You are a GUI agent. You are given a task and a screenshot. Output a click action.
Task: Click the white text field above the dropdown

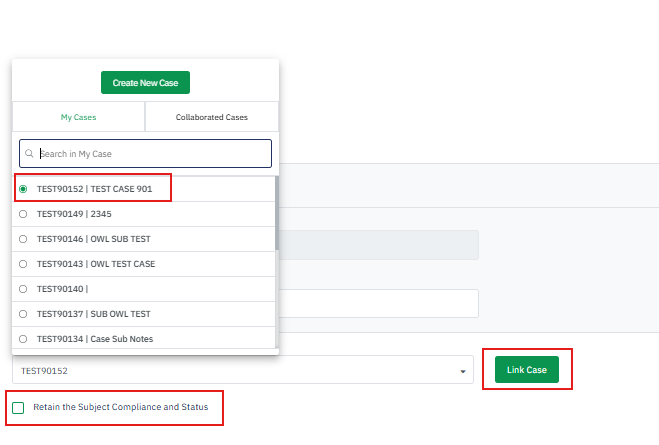pos(378,304)
